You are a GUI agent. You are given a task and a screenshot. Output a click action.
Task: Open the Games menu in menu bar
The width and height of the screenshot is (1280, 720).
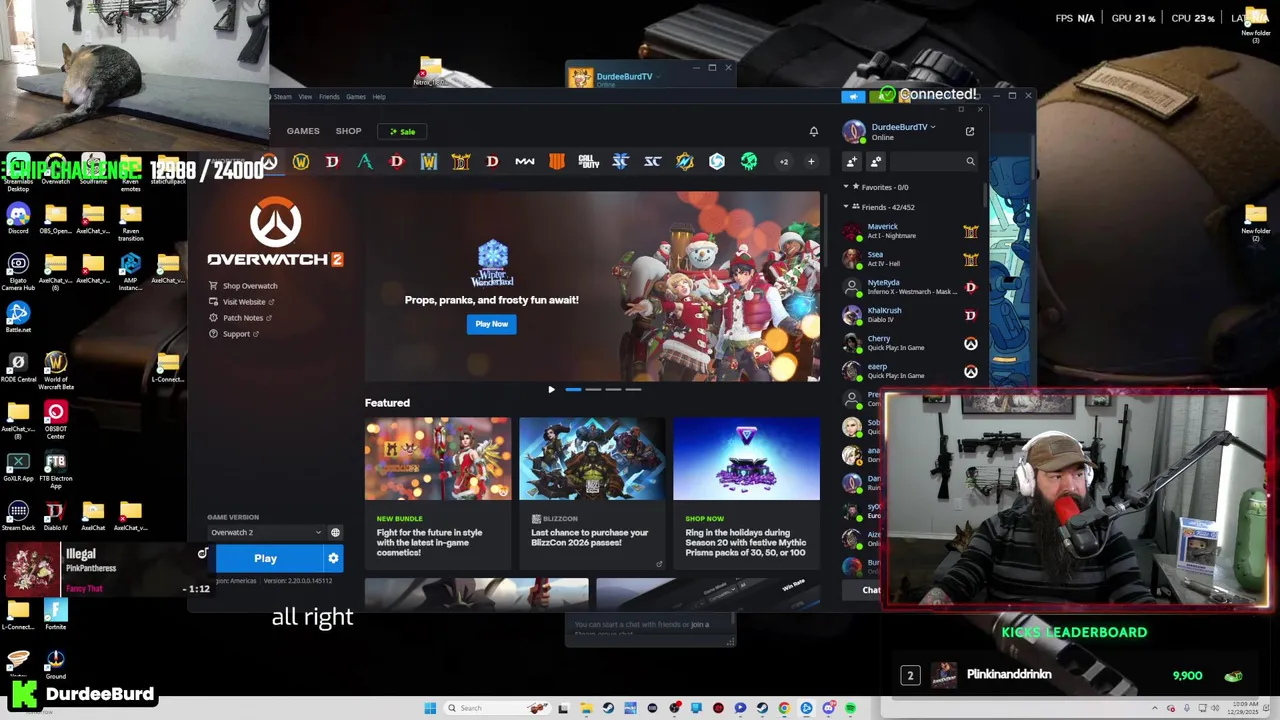click(x=356, y=97)
